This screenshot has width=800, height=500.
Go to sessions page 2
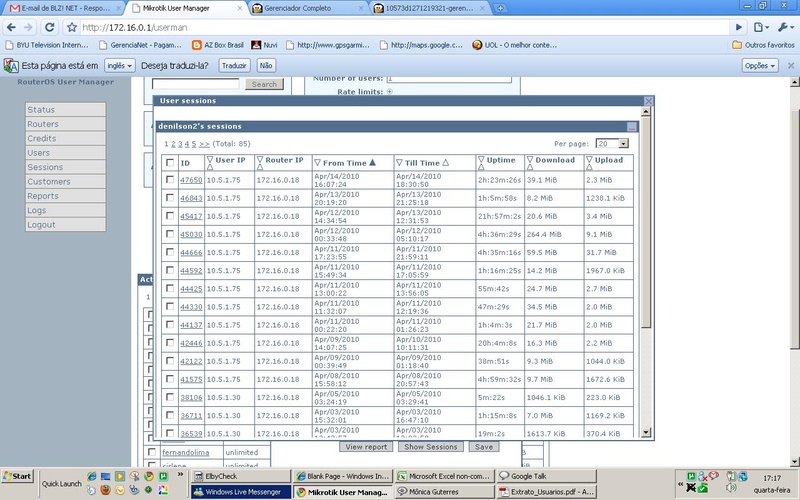coord(173,144)
